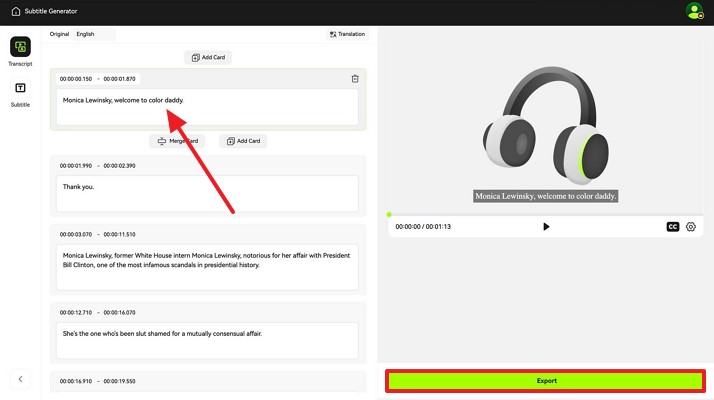Open player settings gear icon

tap(691, 226)
